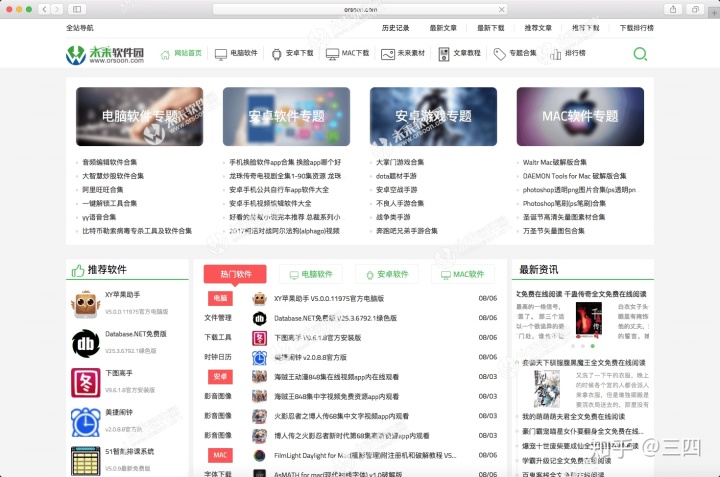Viewport: 720px width, 477px height.
Task: Open the 安卓游戏专题 banner
Action: [x=433, y=117]
